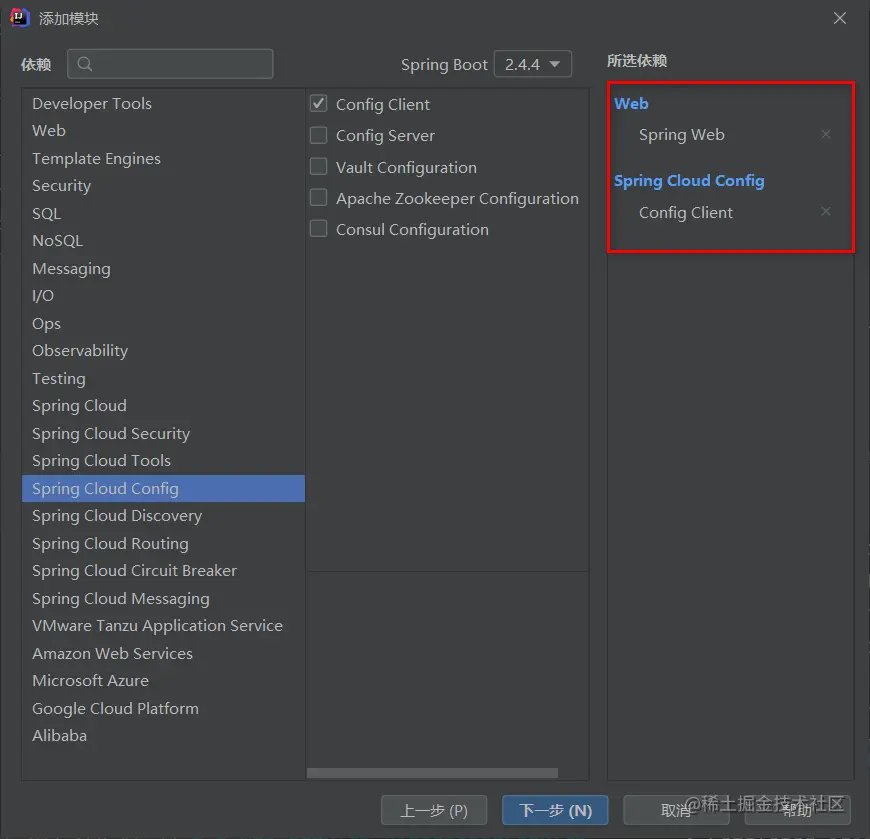Image resolution: width=870 pixels, height=839 pixels.
Task: Select the Alibaba category
Action: pos(163,735)
